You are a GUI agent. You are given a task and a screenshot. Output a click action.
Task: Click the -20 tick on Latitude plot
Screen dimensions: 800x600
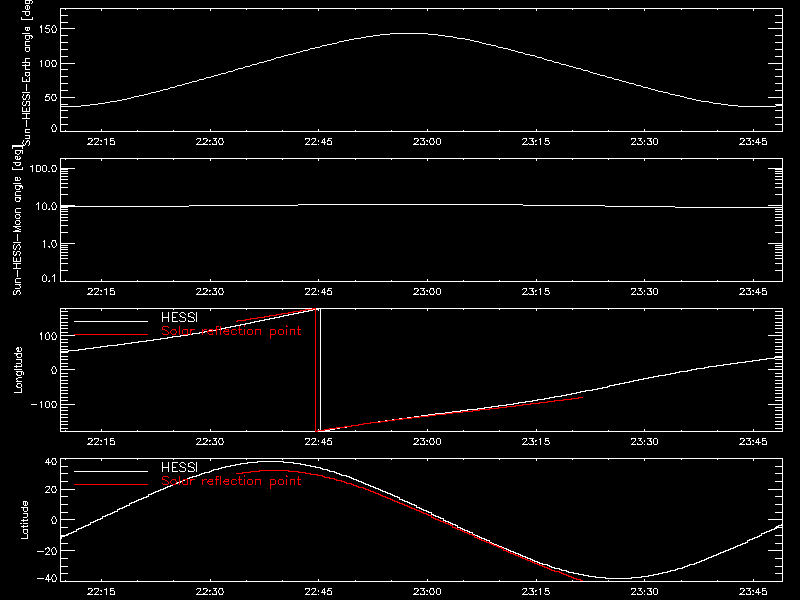[47, 551]
